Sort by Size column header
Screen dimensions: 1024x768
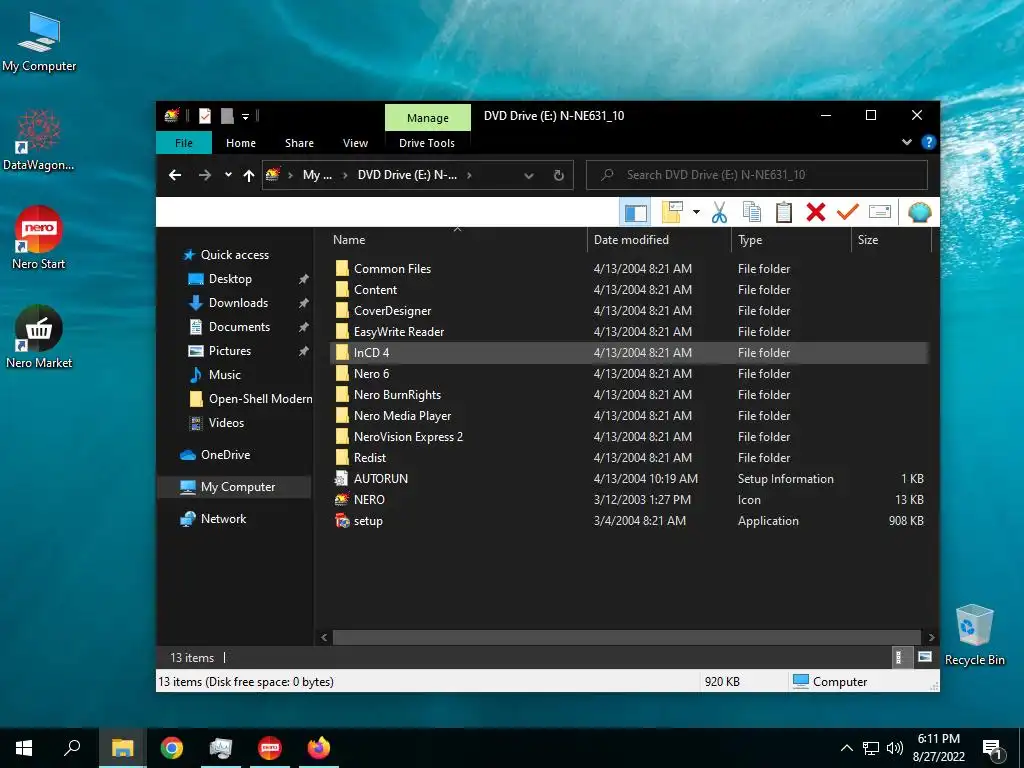click(x=891, y=240)
